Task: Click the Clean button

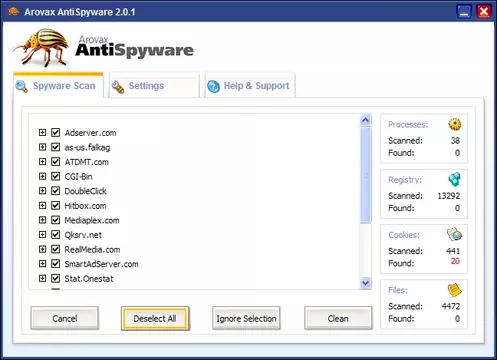Action: coord(338,318)
